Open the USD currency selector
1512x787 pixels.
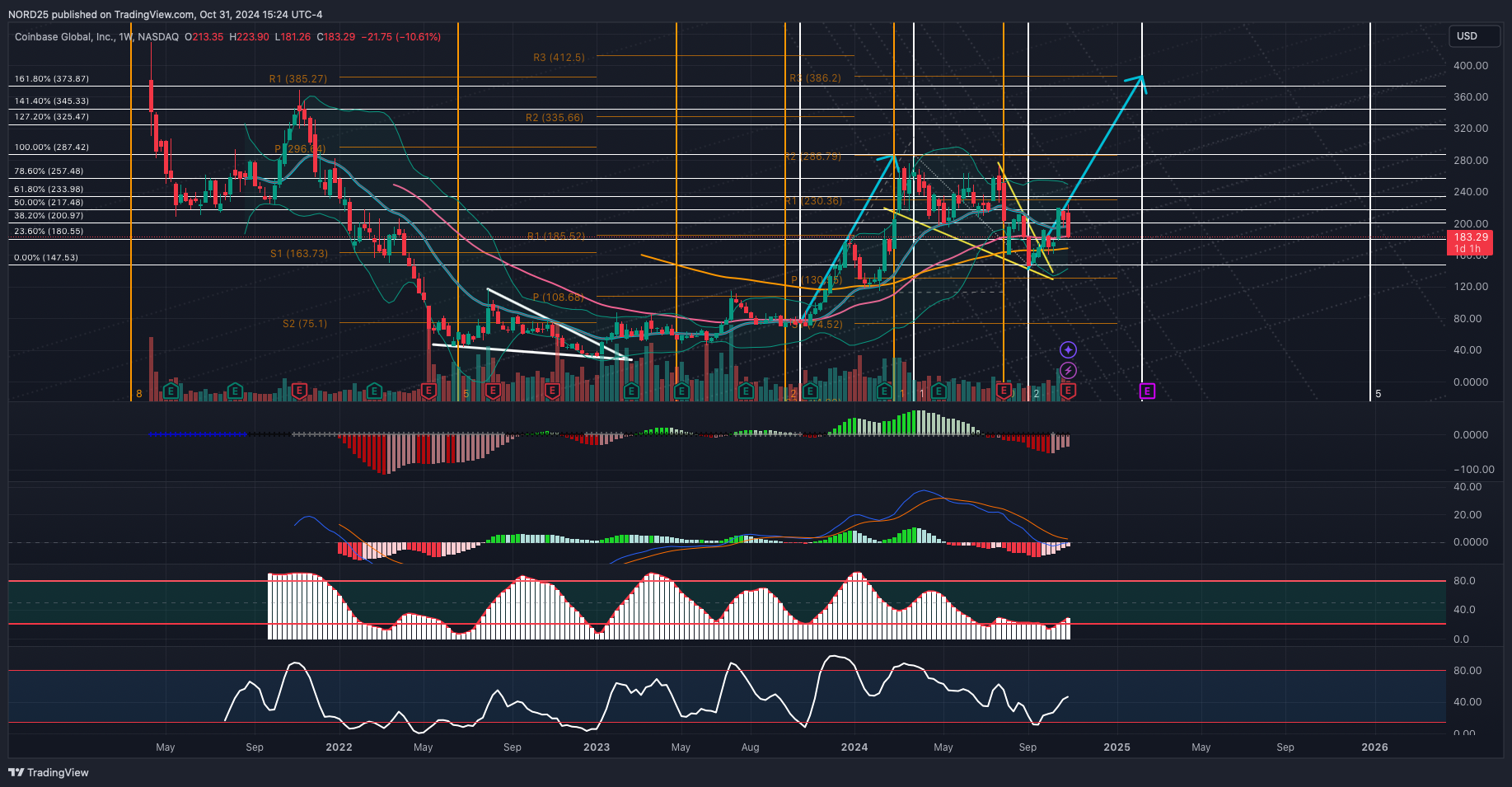(x=1475, y=36)
